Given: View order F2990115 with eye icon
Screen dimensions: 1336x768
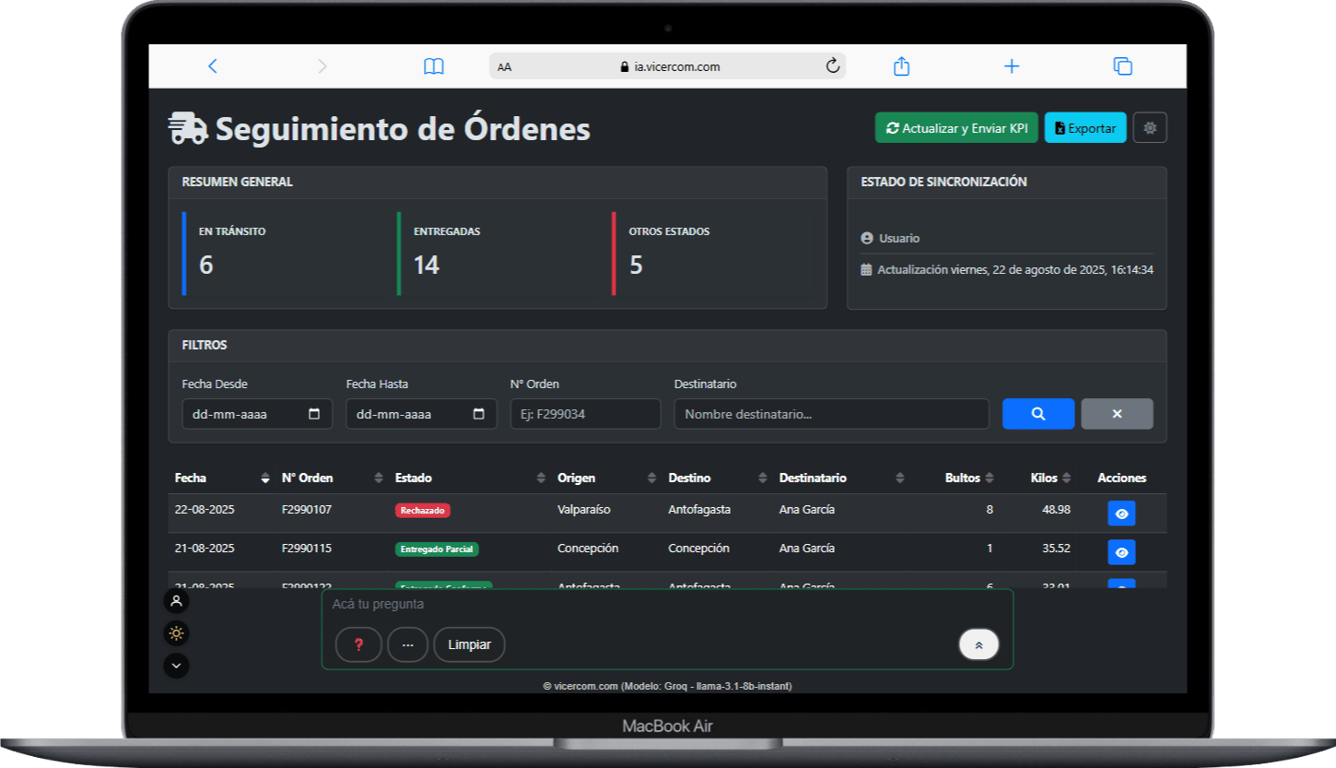Looking at the screenshot, I should tap(1122, 552).
